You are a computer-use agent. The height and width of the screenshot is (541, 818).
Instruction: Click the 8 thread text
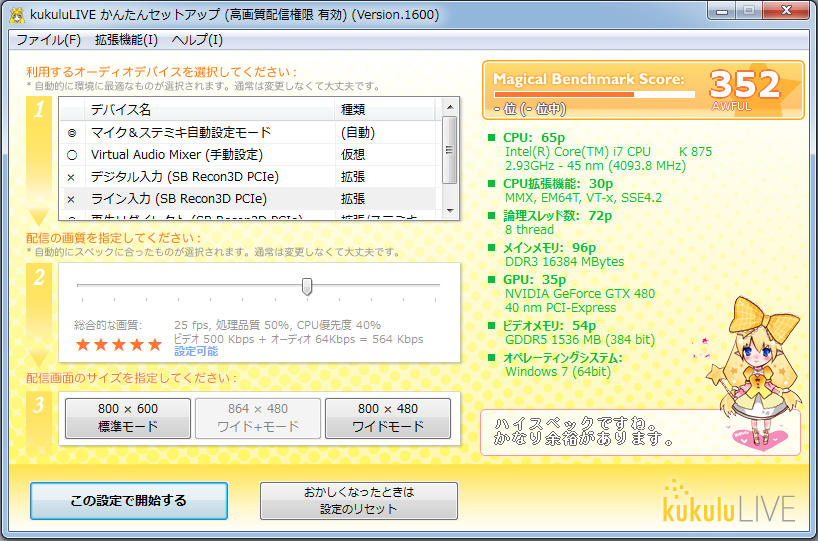530,230
